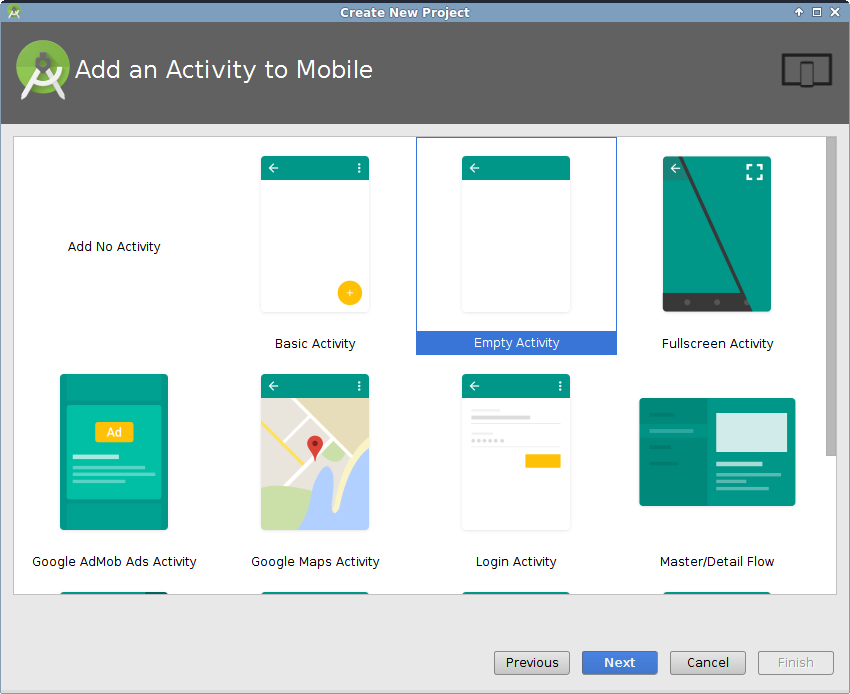Proceed with the Next button

coord(620,663)
